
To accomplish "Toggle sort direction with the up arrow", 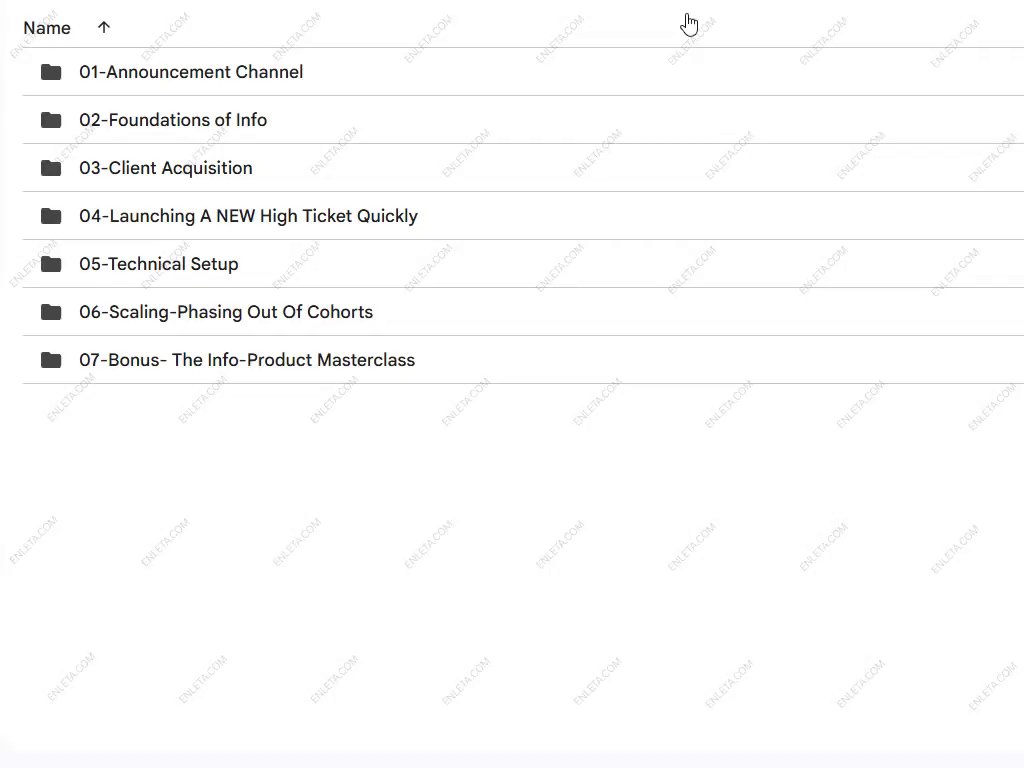I will coord(104,27).
